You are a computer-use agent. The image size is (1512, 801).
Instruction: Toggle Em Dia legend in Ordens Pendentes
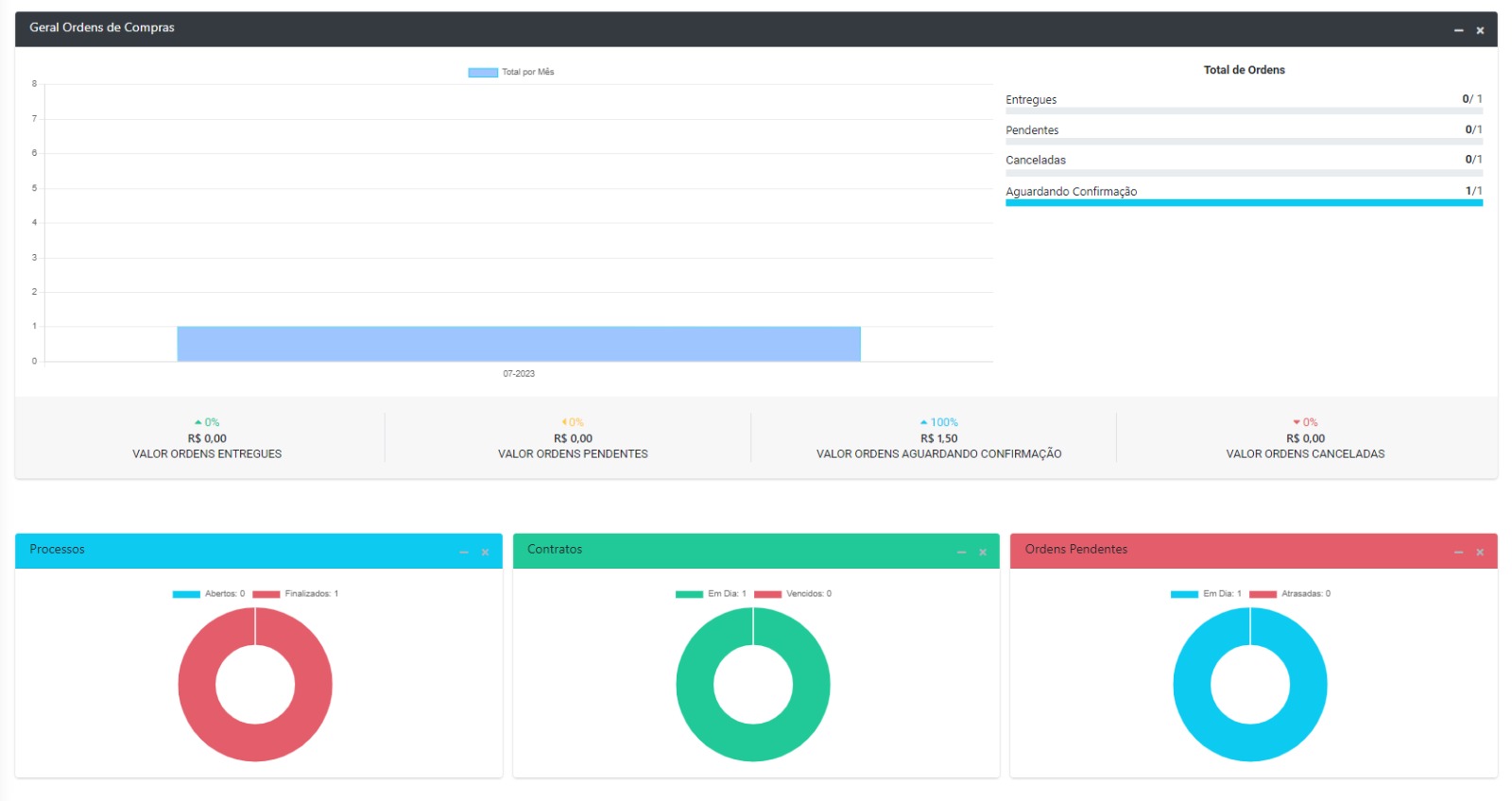tap(1206, 594)
